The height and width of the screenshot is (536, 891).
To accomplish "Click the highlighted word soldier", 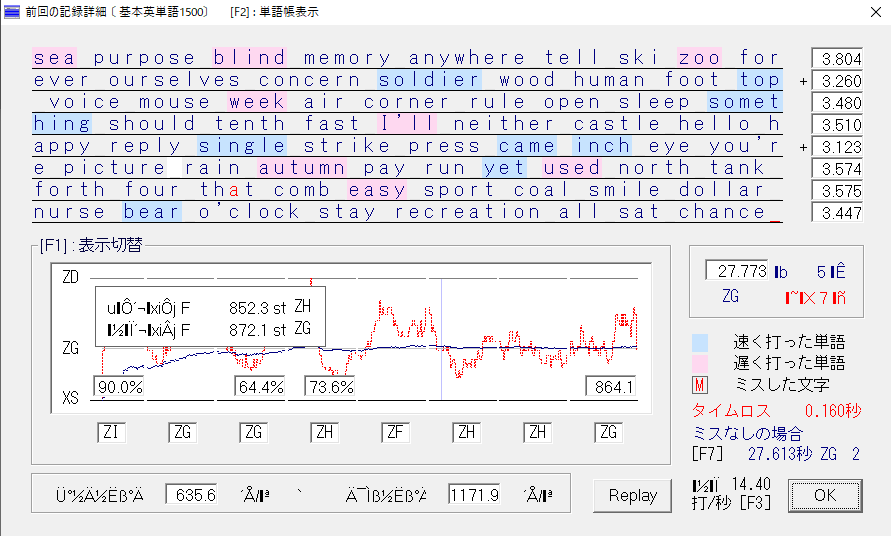I will [x=430, y=80].
